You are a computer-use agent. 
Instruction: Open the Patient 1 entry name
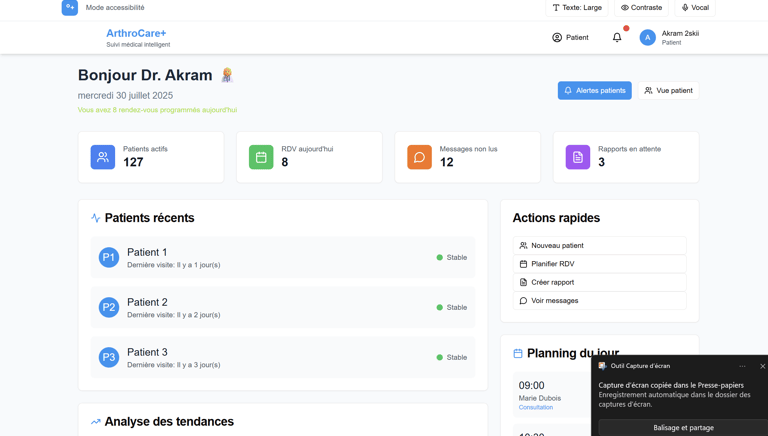pos(147,252)
